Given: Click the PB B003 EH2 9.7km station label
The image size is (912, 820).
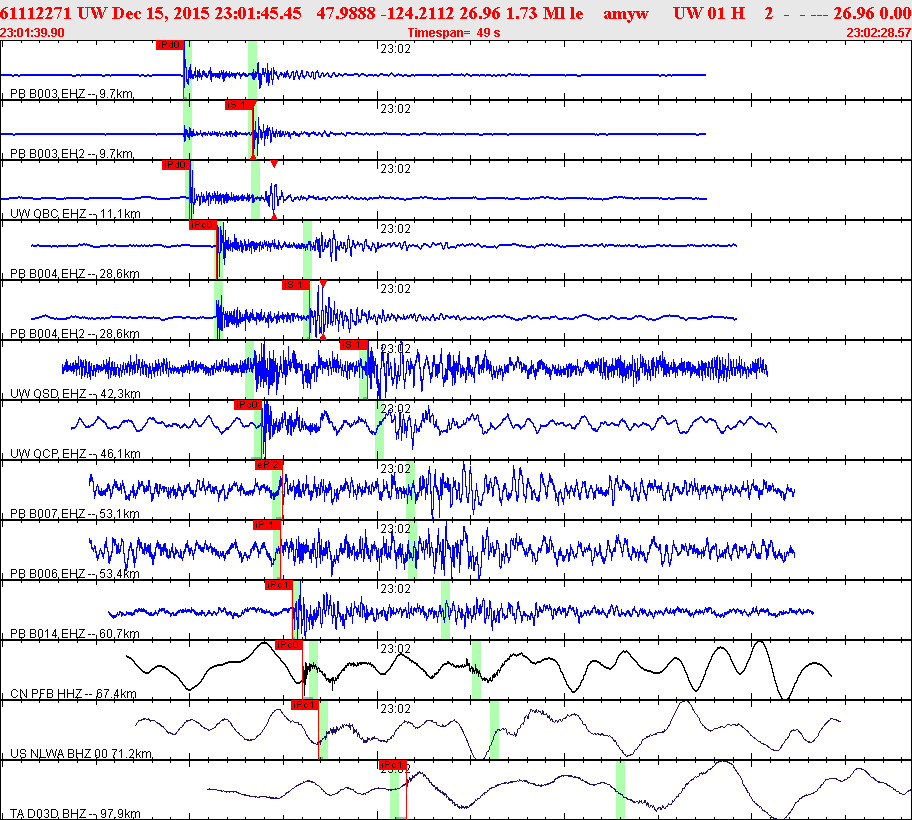Looking at the screenshot, I should click(72, 154).
